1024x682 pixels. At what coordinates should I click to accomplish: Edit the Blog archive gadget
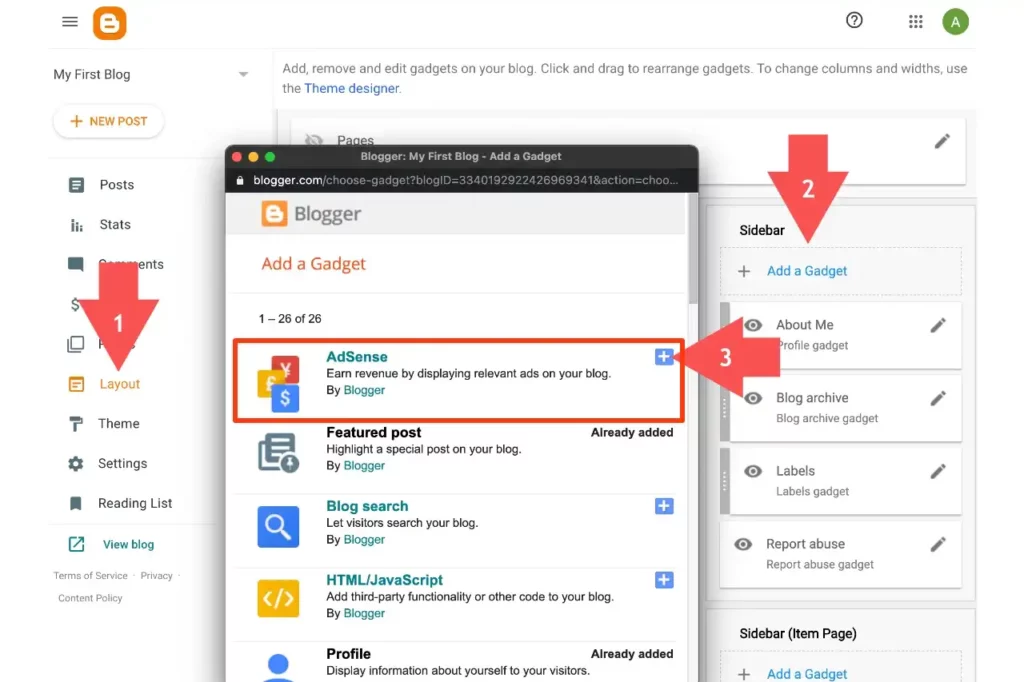(938, 398)
